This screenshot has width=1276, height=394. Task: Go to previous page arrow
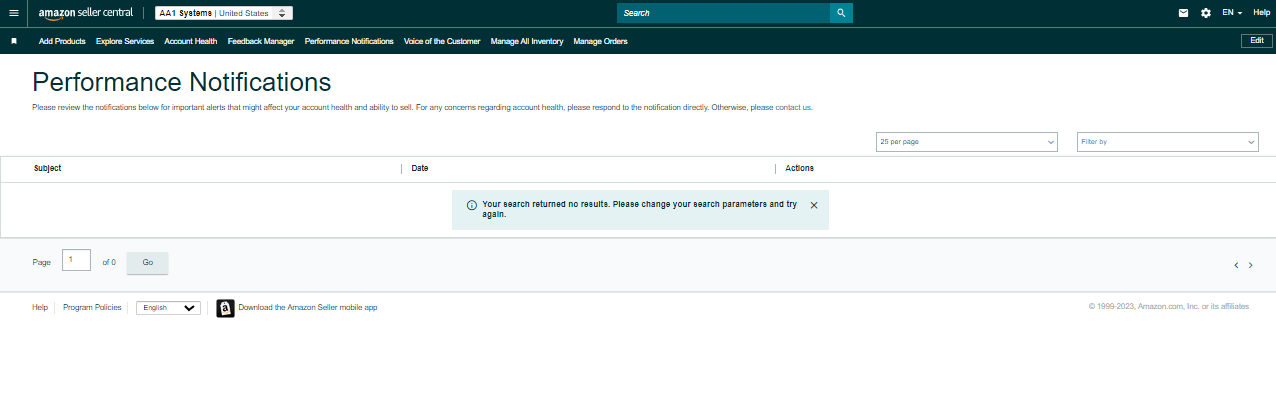pyautogui.click(x=1236, y=265)
